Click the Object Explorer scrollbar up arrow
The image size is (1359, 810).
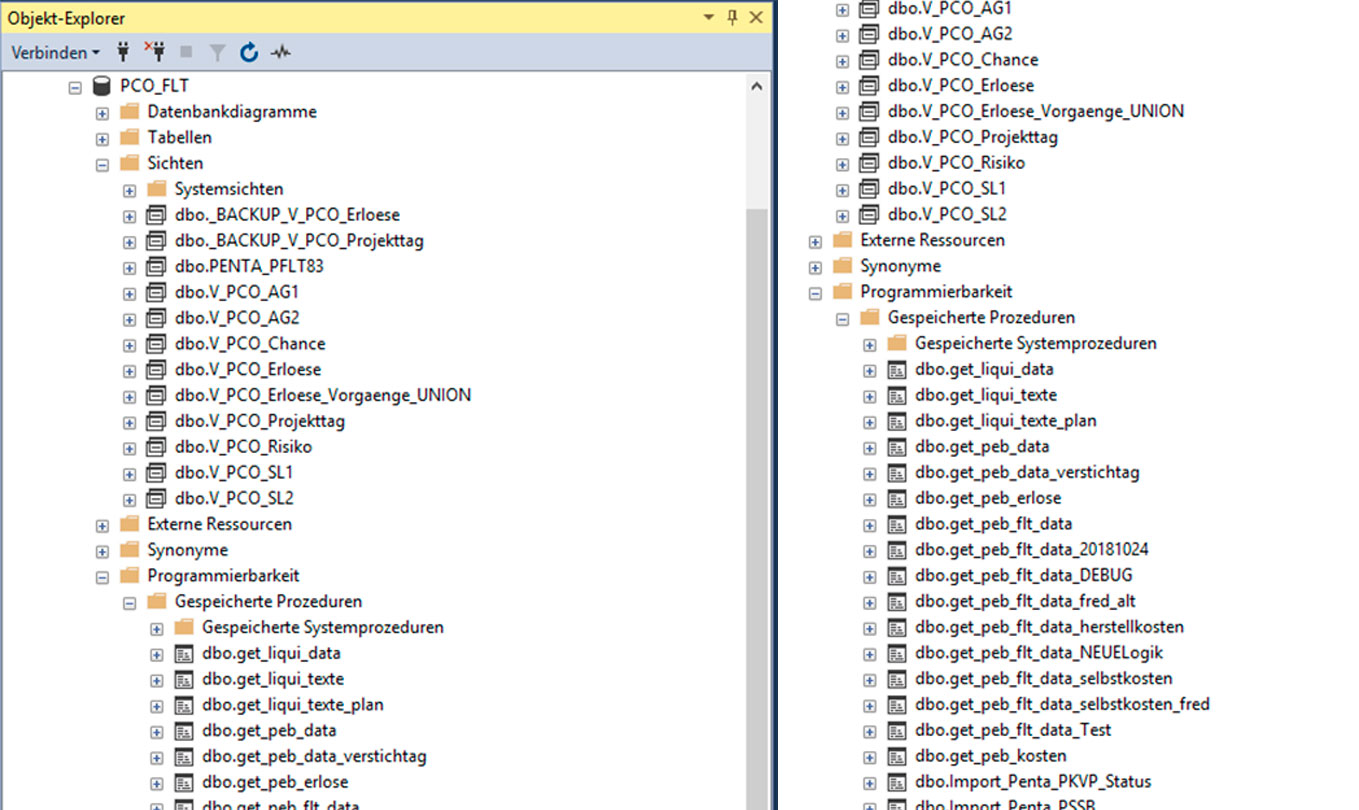pyautogui.click(x=756, y=87)
